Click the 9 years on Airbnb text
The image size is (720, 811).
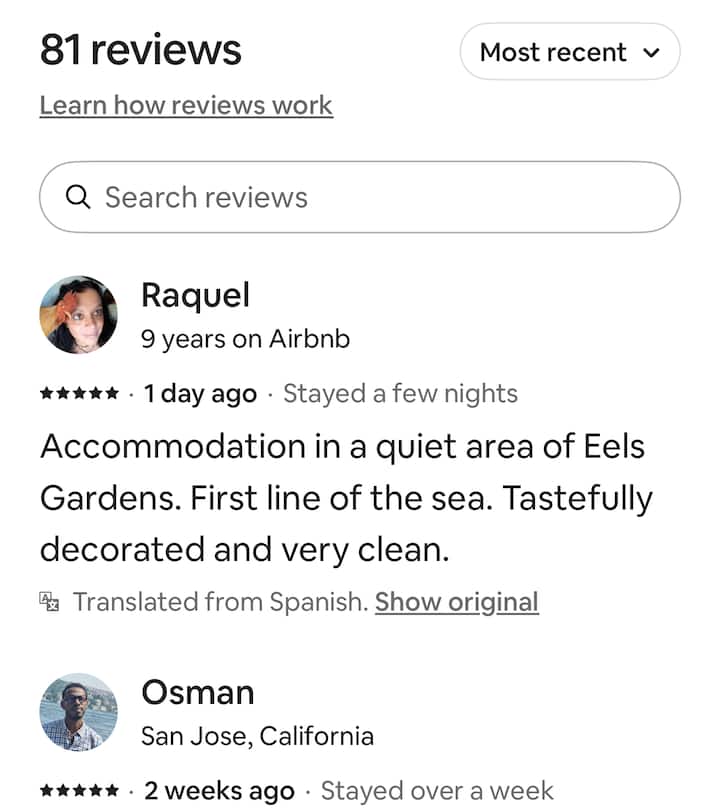pyautogui.click(x=245, y=339)
